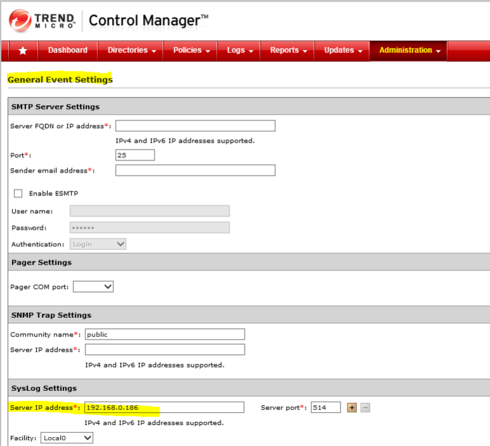Screen dimensions: 490x446
Task: Open the Administration menu
Action: point(409,50)
